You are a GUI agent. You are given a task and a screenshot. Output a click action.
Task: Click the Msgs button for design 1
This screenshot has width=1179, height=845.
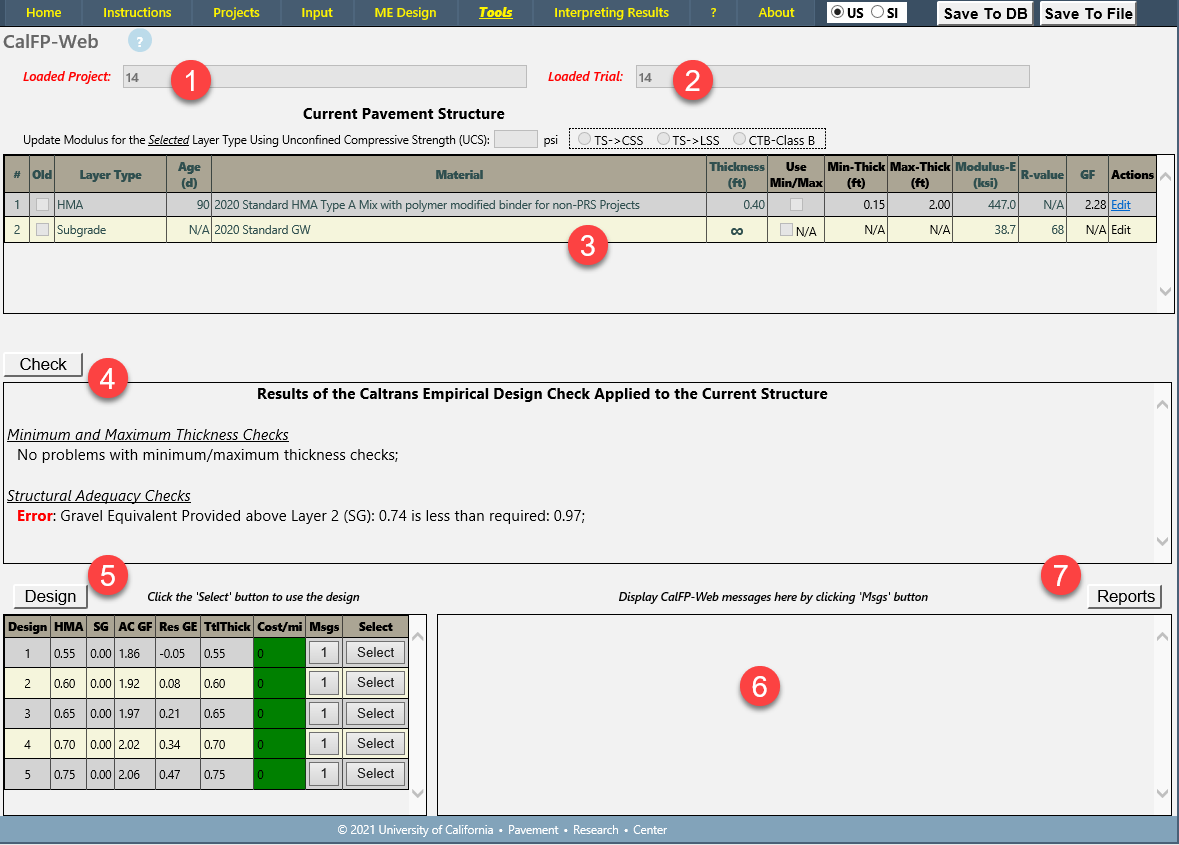pos(323,653)
